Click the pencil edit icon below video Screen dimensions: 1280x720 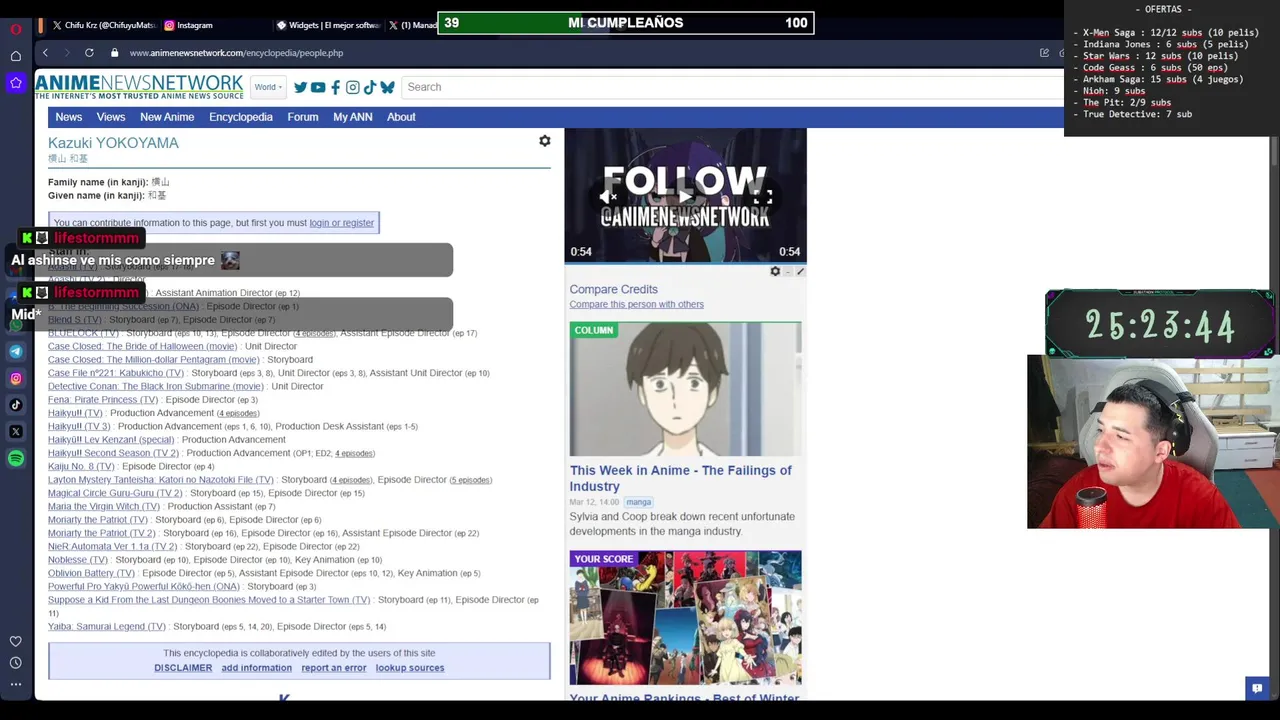coord(800,271)
